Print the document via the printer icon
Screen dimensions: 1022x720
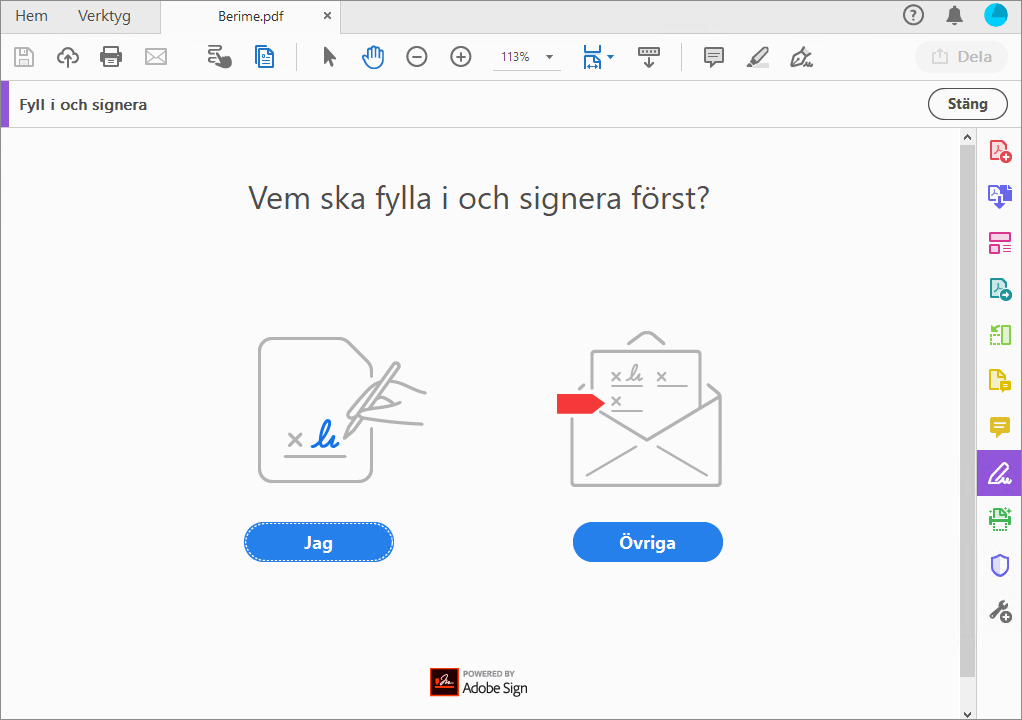[111, 57]
